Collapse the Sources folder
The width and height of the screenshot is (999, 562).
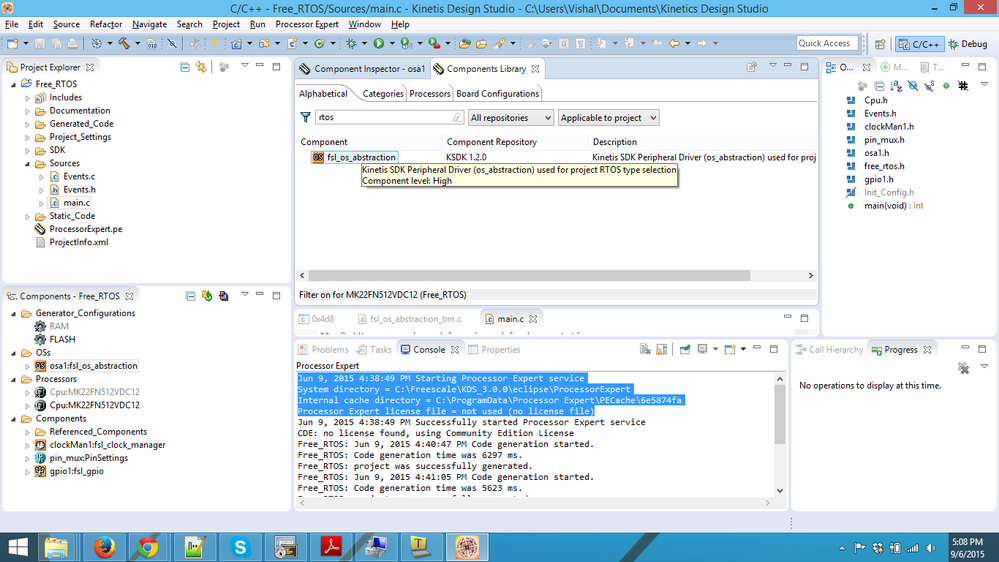click(x=27, y=164)
